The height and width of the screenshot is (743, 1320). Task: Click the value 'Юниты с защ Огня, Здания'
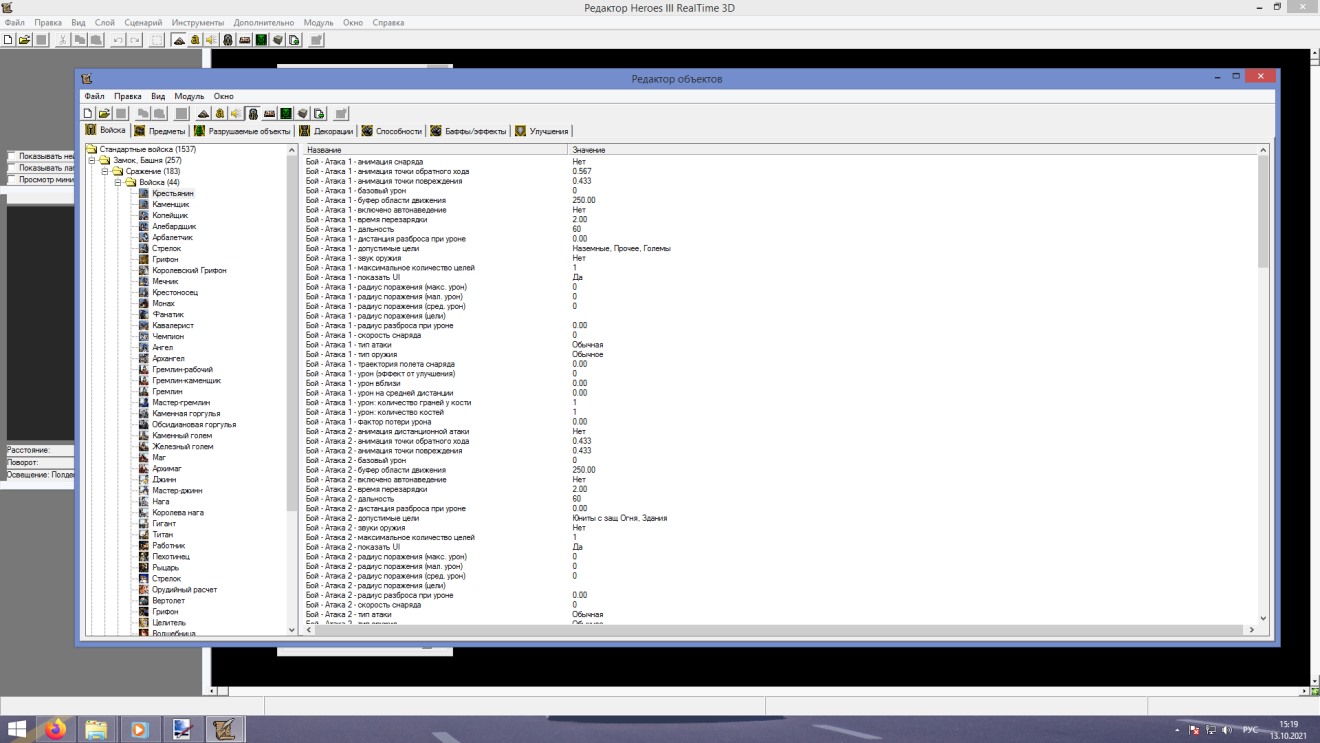620,518
